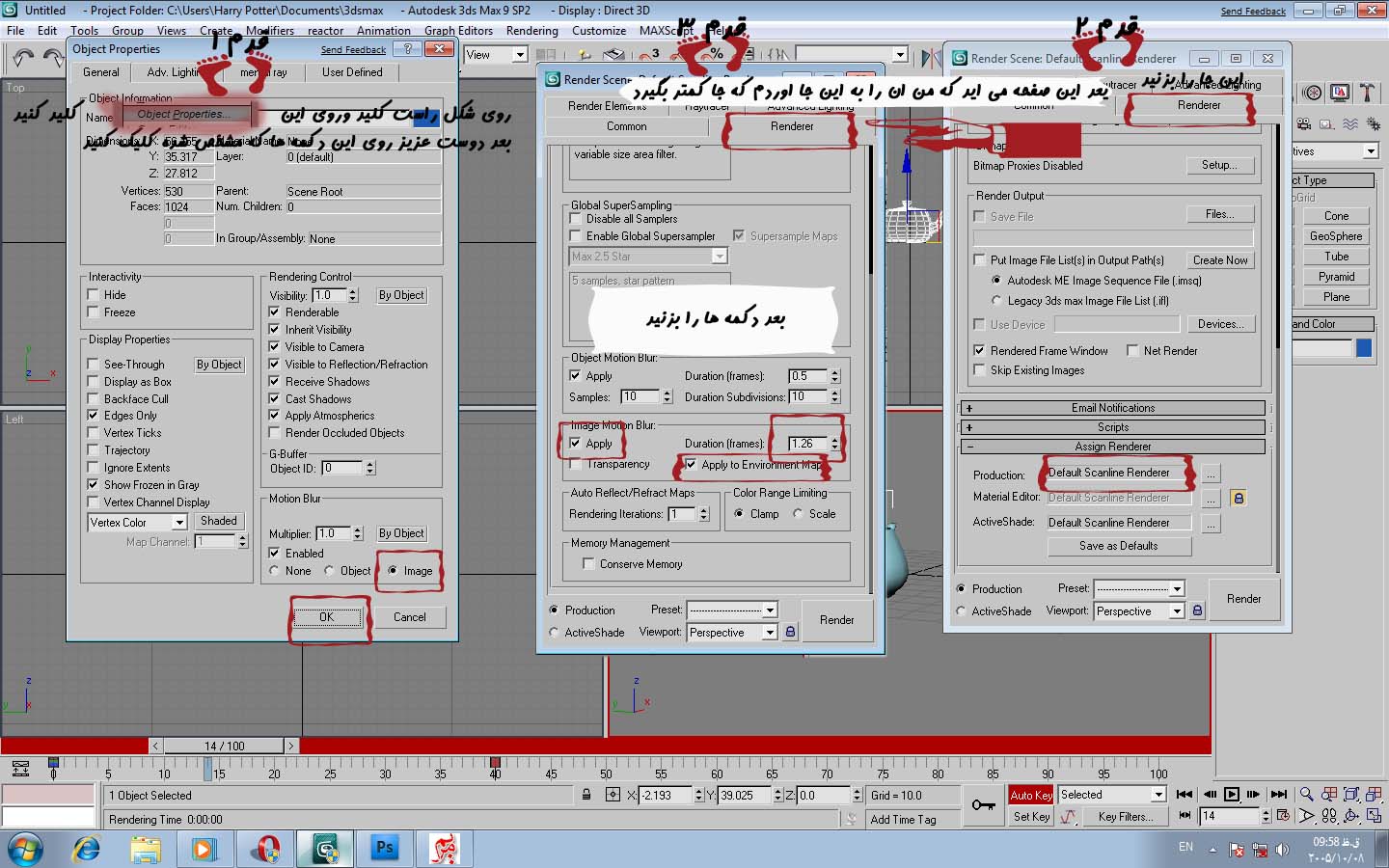This screenshot has height=868, width=1389.
Task: Toggle Image Motion Blur Apply checkbox
Action: (x=575, y=444)
